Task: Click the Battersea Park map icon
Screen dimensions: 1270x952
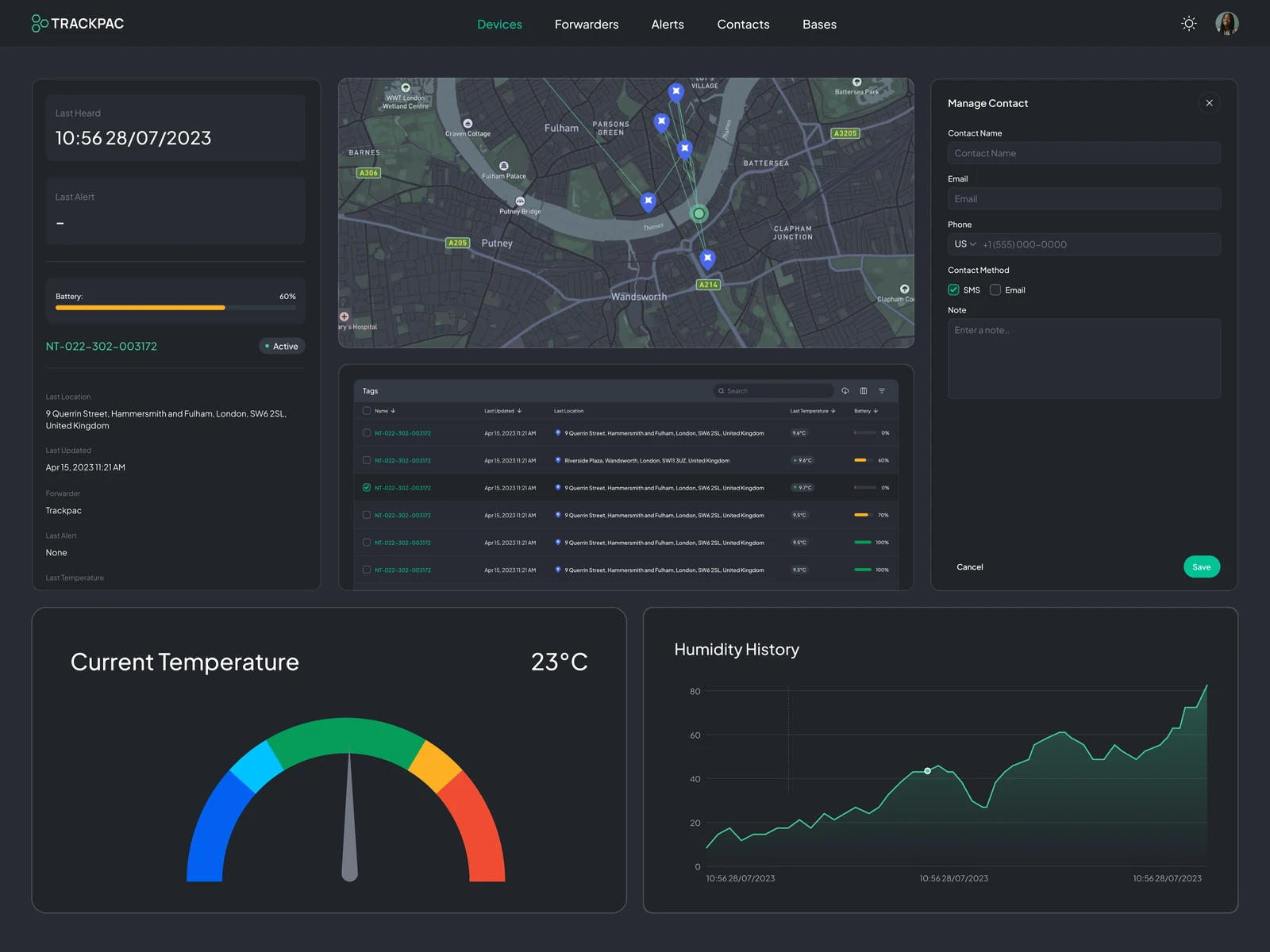Action: 856,83
